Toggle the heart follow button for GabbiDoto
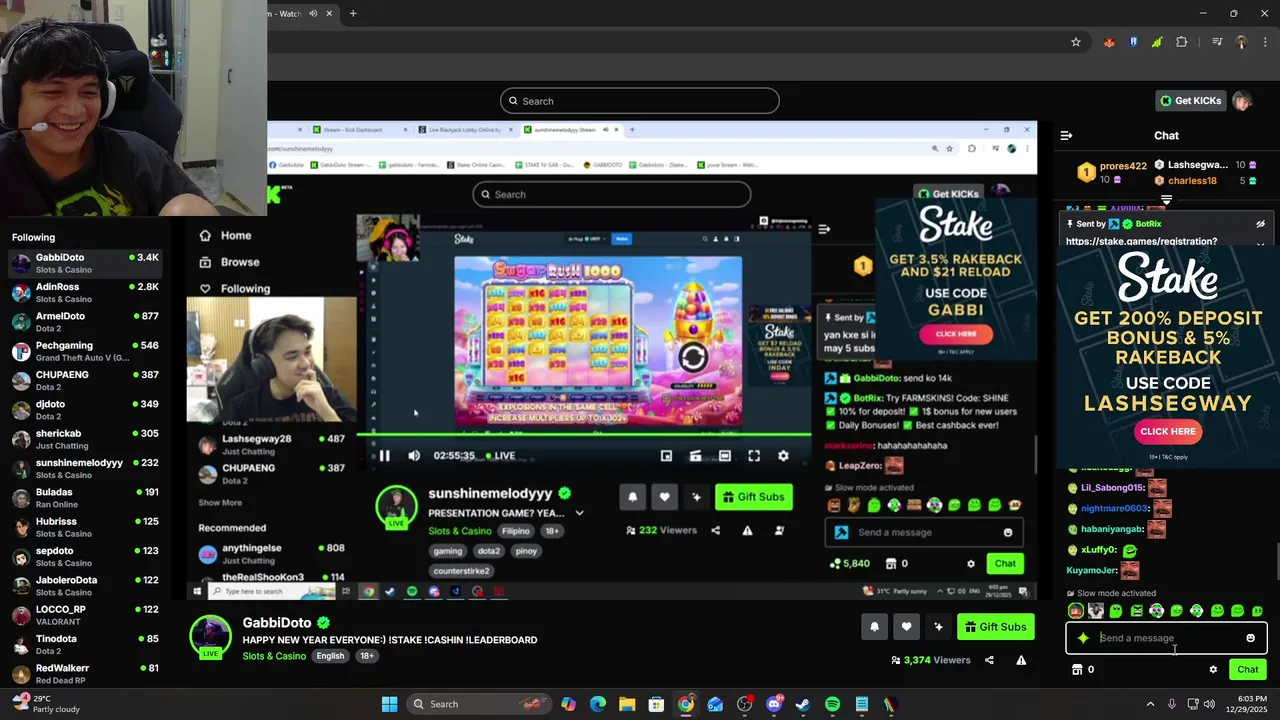Image resolution: width=1280 pixels, height=720 pixels. (906, 627)
